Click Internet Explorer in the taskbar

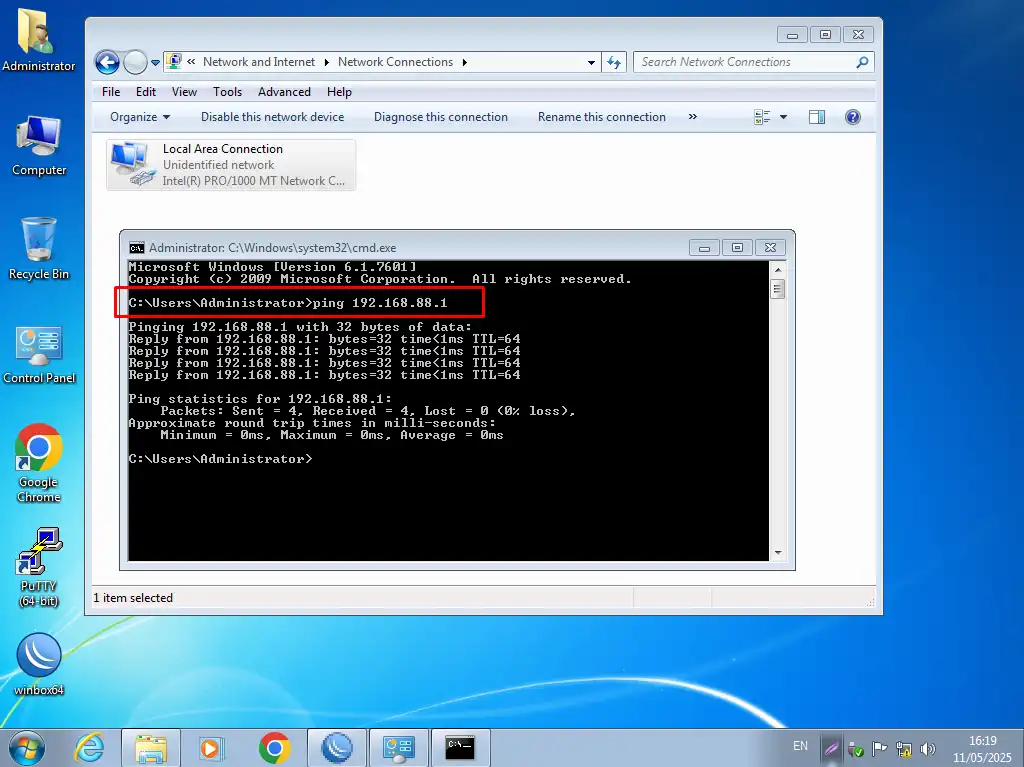pyautogui.click(x=90, y=748)
